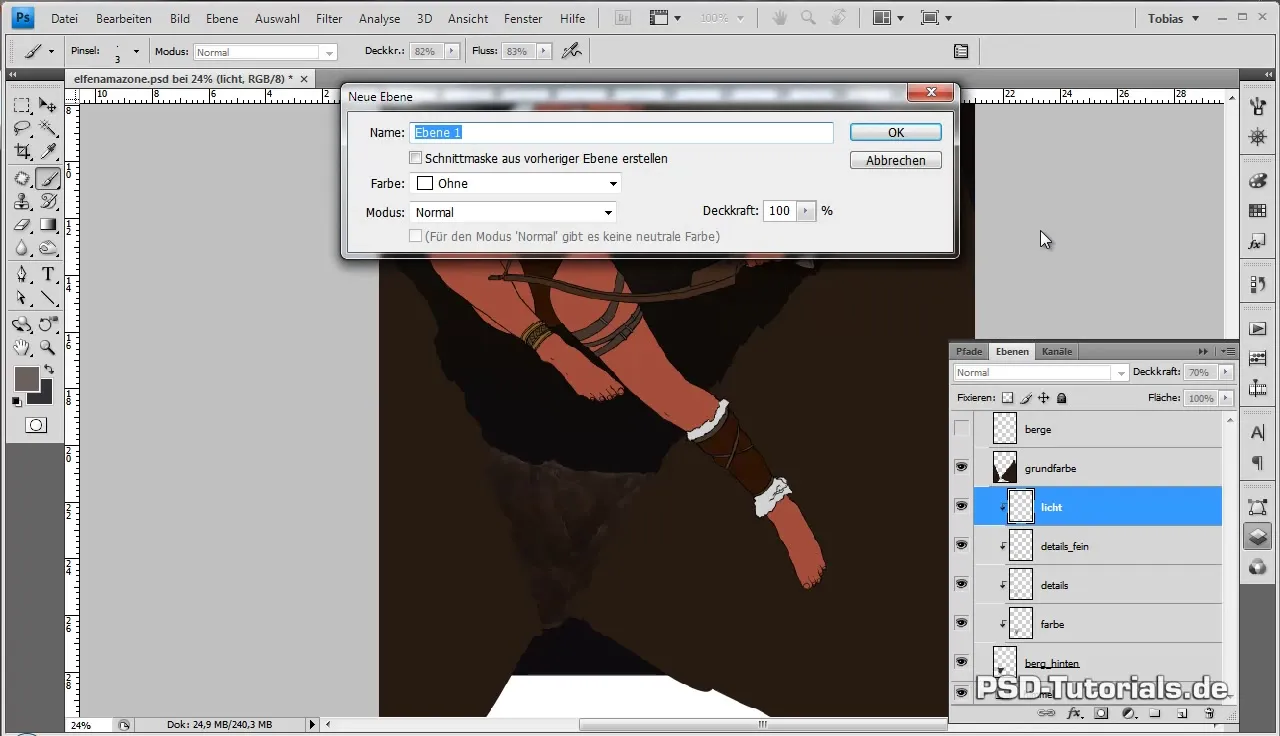Select the Spot Healing Brush tool
Viewport: 1280px width, 736px height.
click(22, 178)
